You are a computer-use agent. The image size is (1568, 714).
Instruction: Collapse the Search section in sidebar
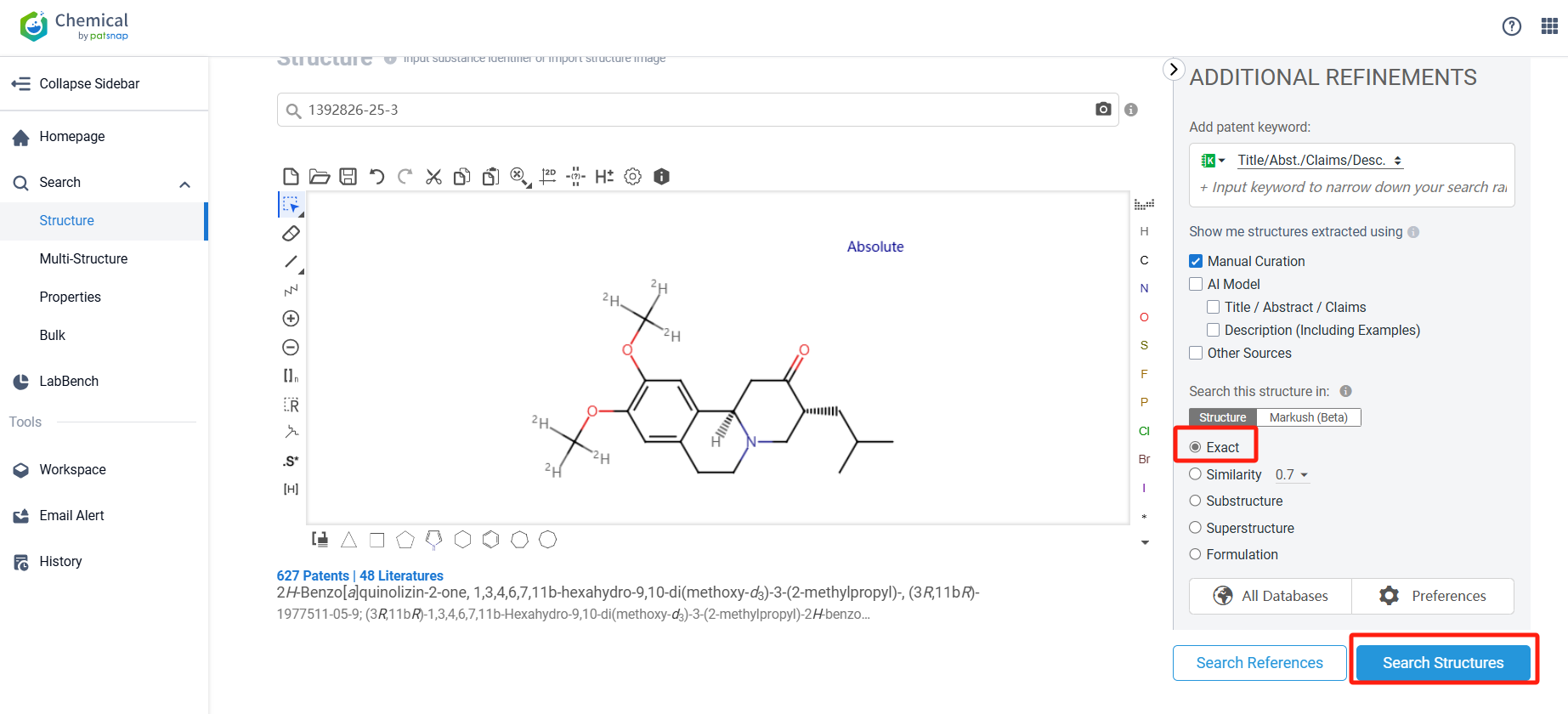pos(184,183)
